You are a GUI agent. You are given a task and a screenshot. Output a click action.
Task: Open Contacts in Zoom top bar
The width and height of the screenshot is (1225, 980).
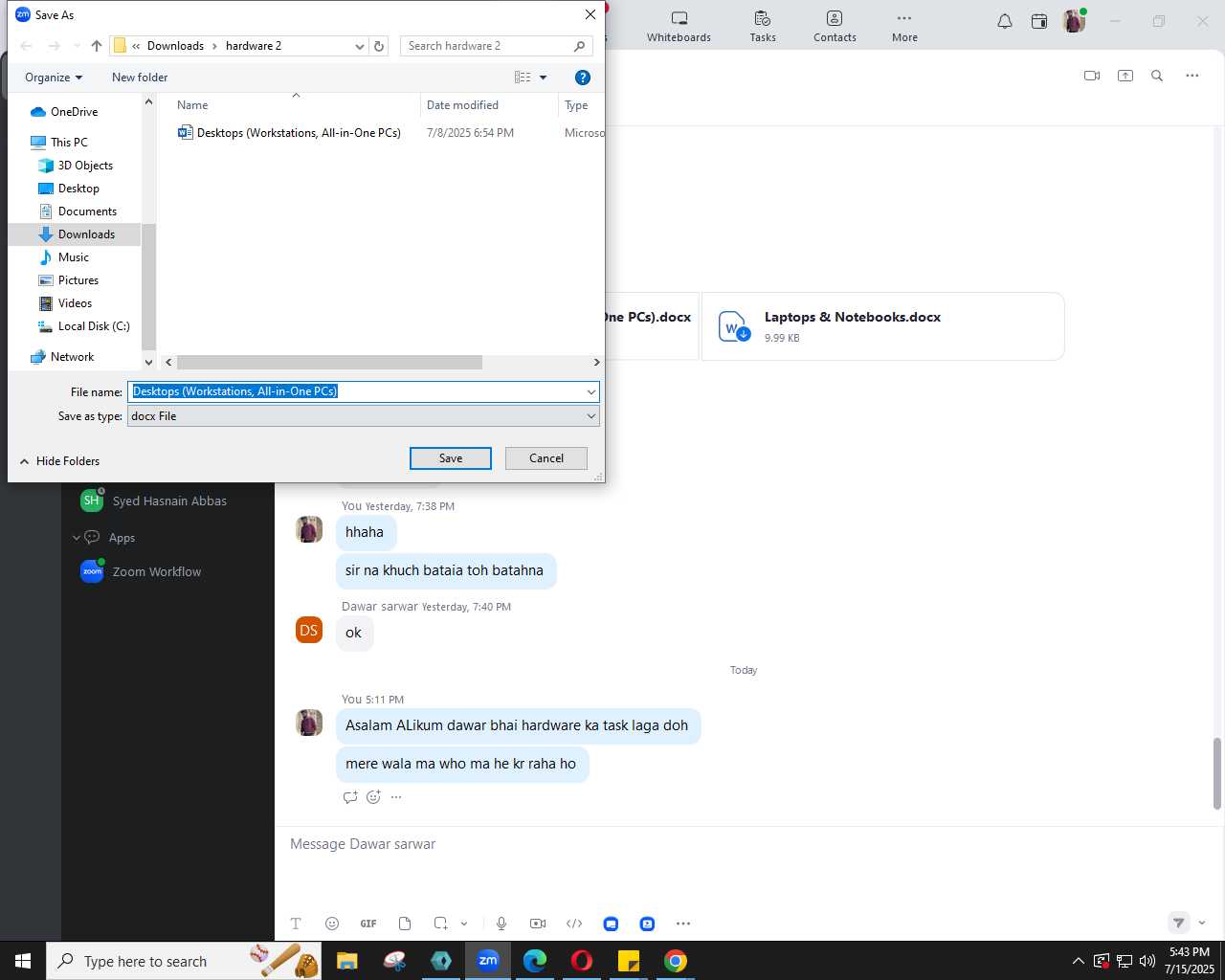(835, 27)
